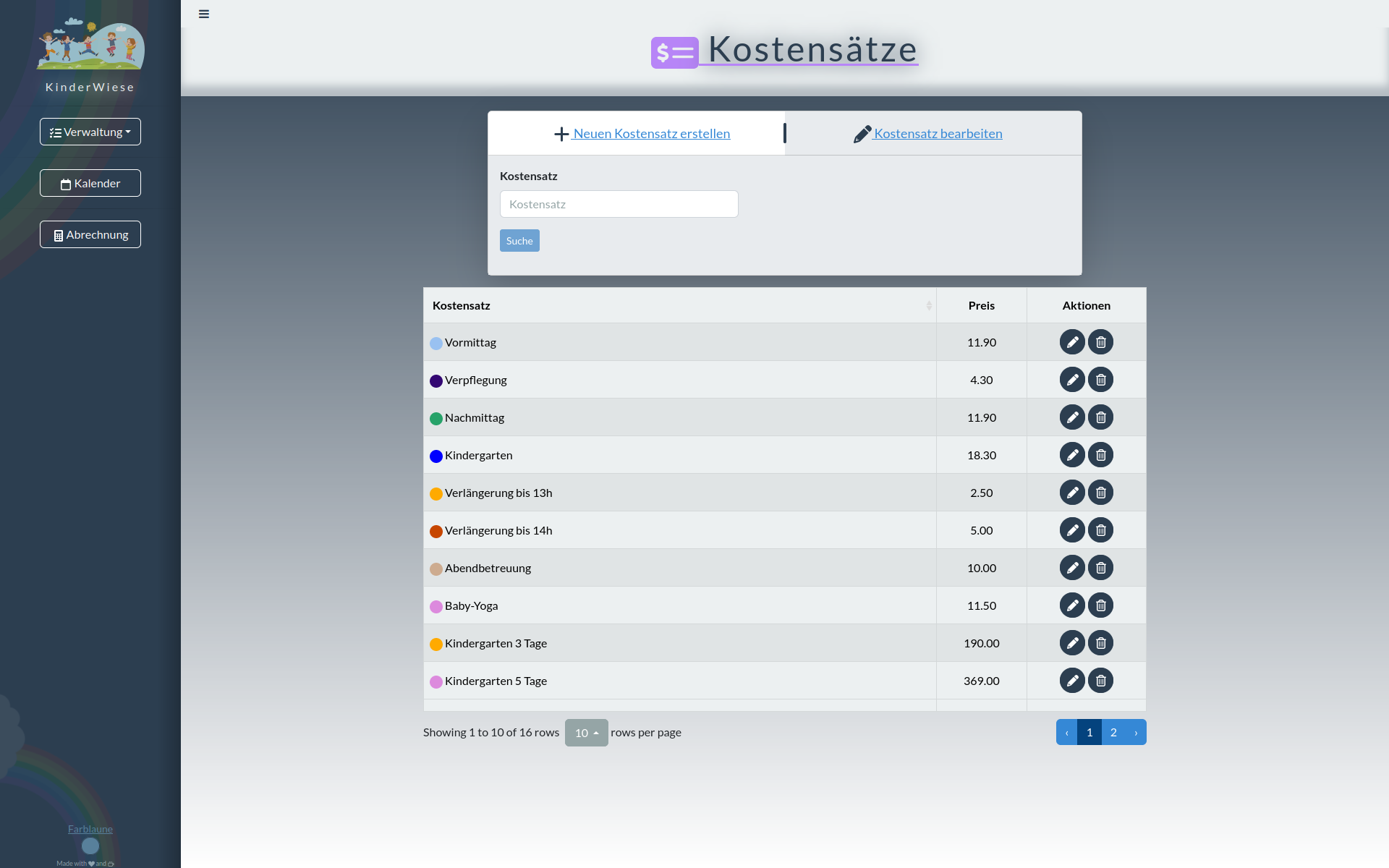Edit Kindergarten 3 Tage entry

(x=1072, y=643)
